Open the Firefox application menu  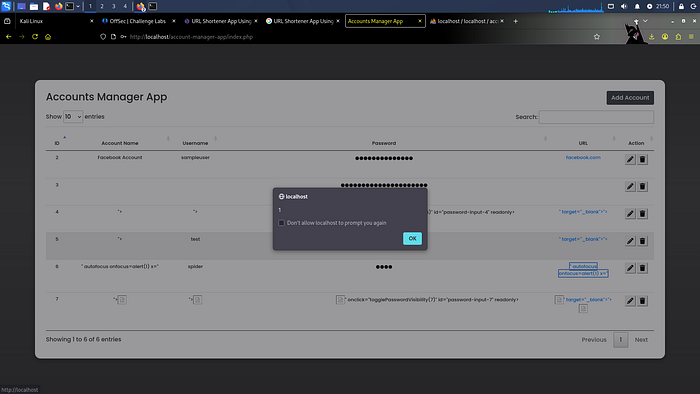[691, 37]
